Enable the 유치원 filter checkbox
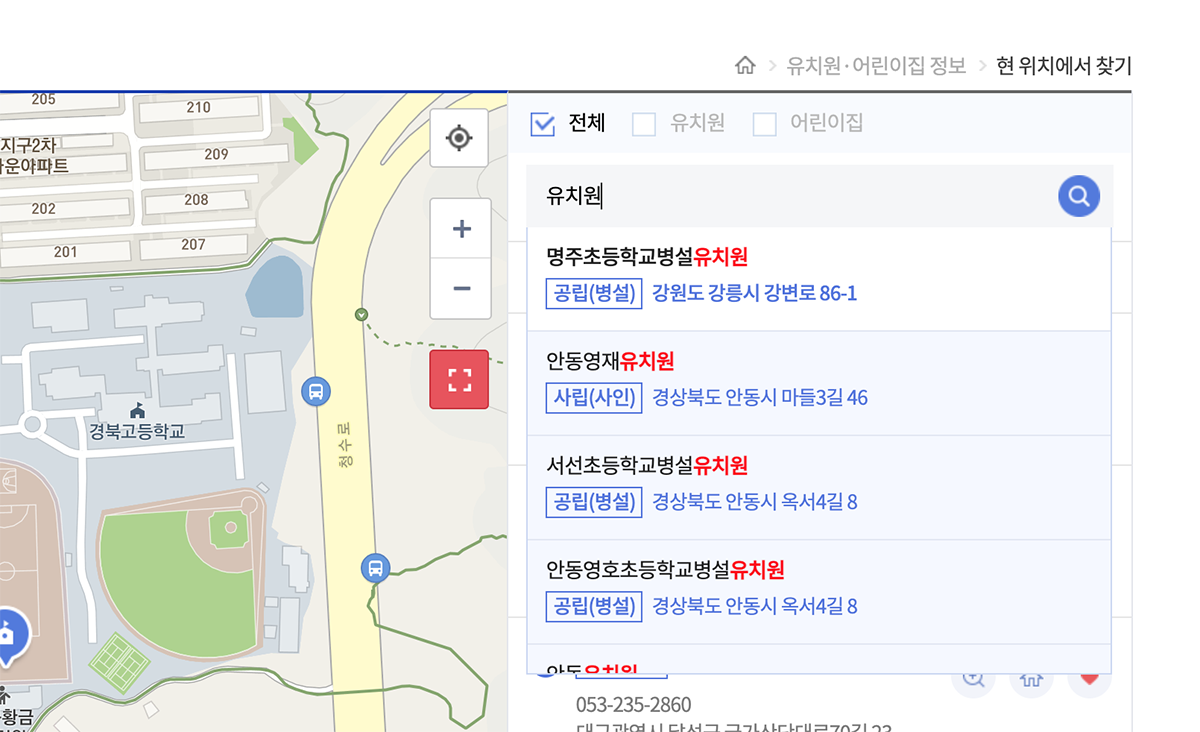This screenshot has height=732, width=1200. (x=644, y=123)
